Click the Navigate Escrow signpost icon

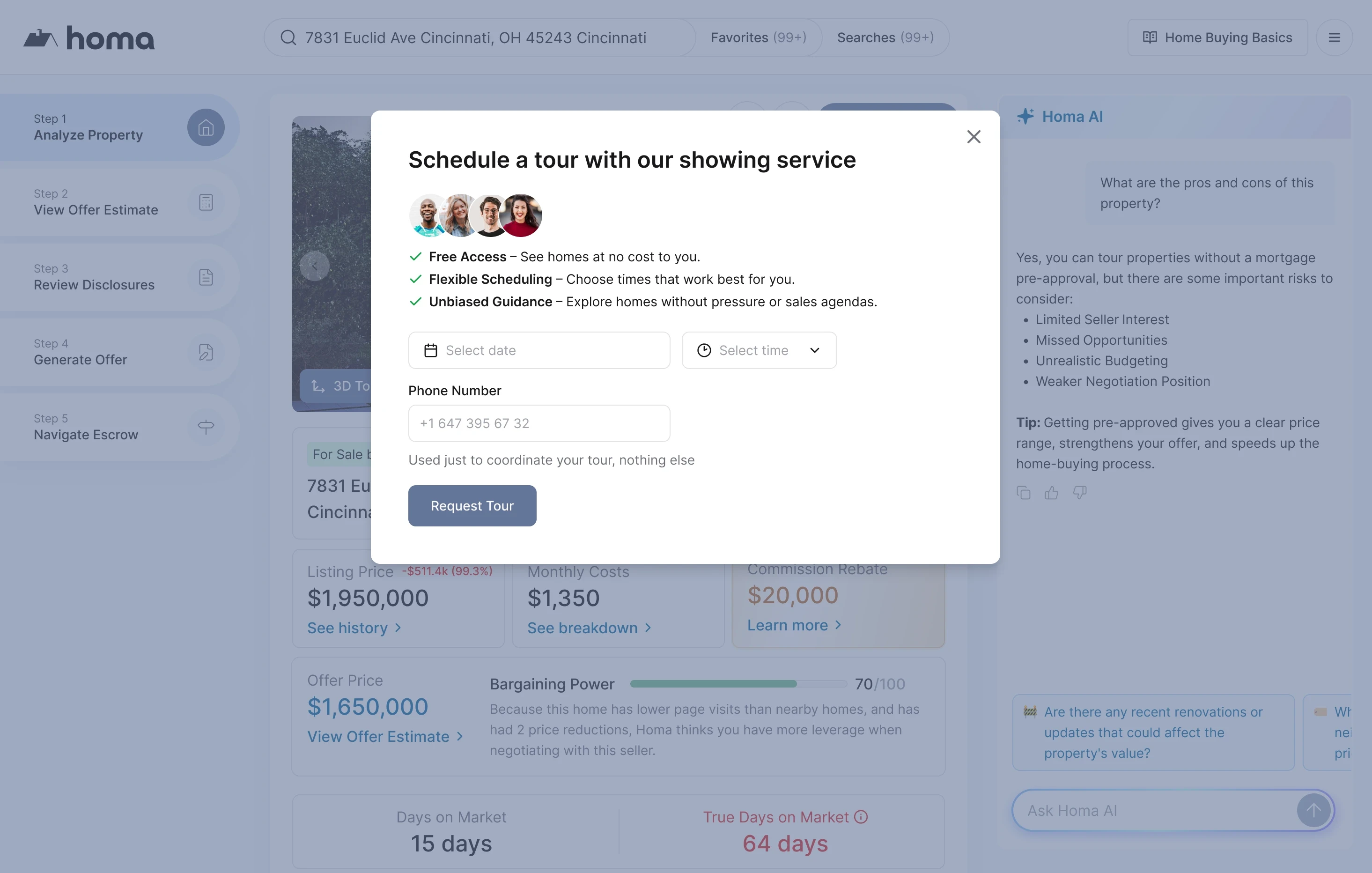206,427
